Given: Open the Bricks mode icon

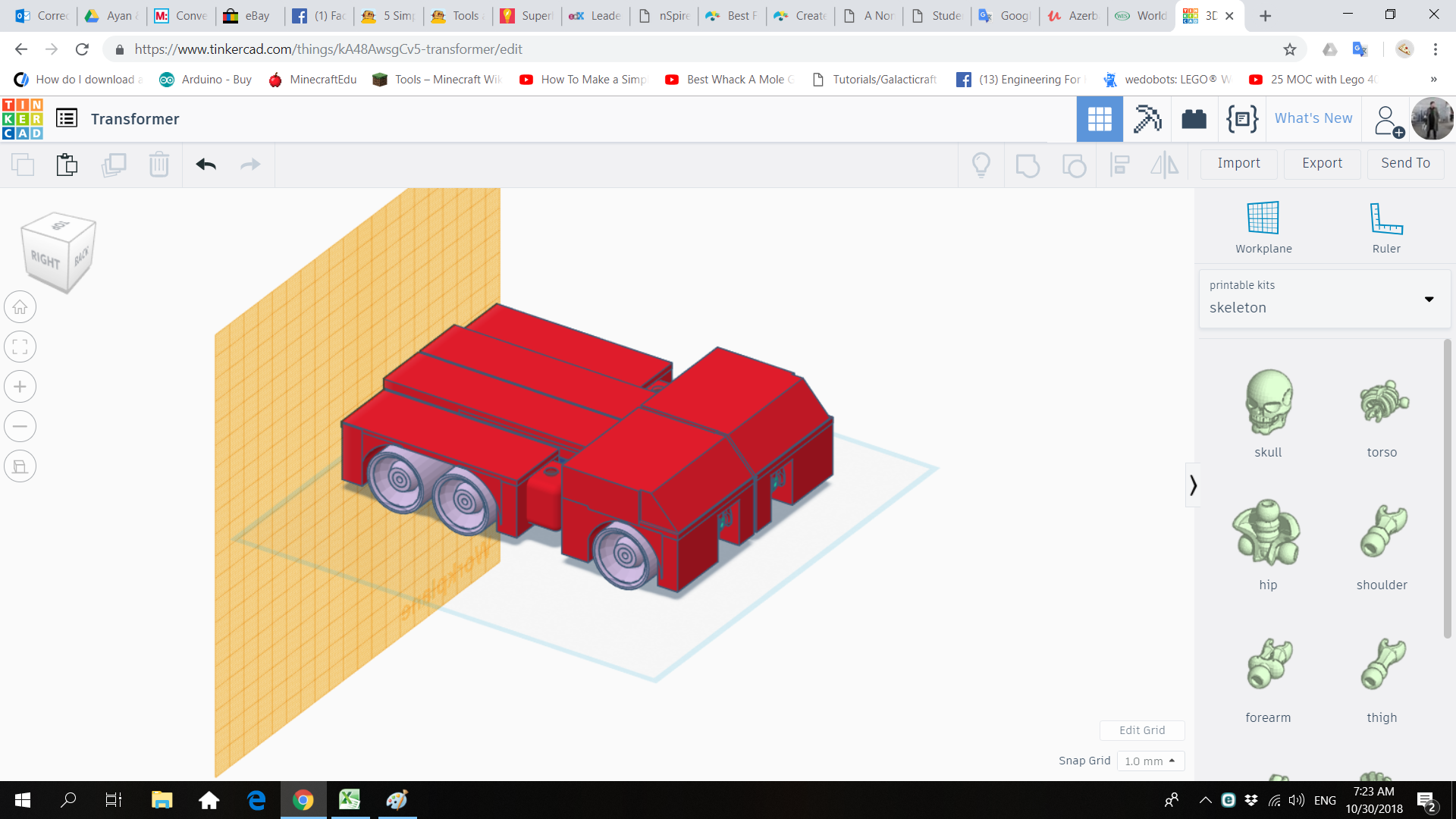Looking at the screenshot, I should [x=1194, y=119].
